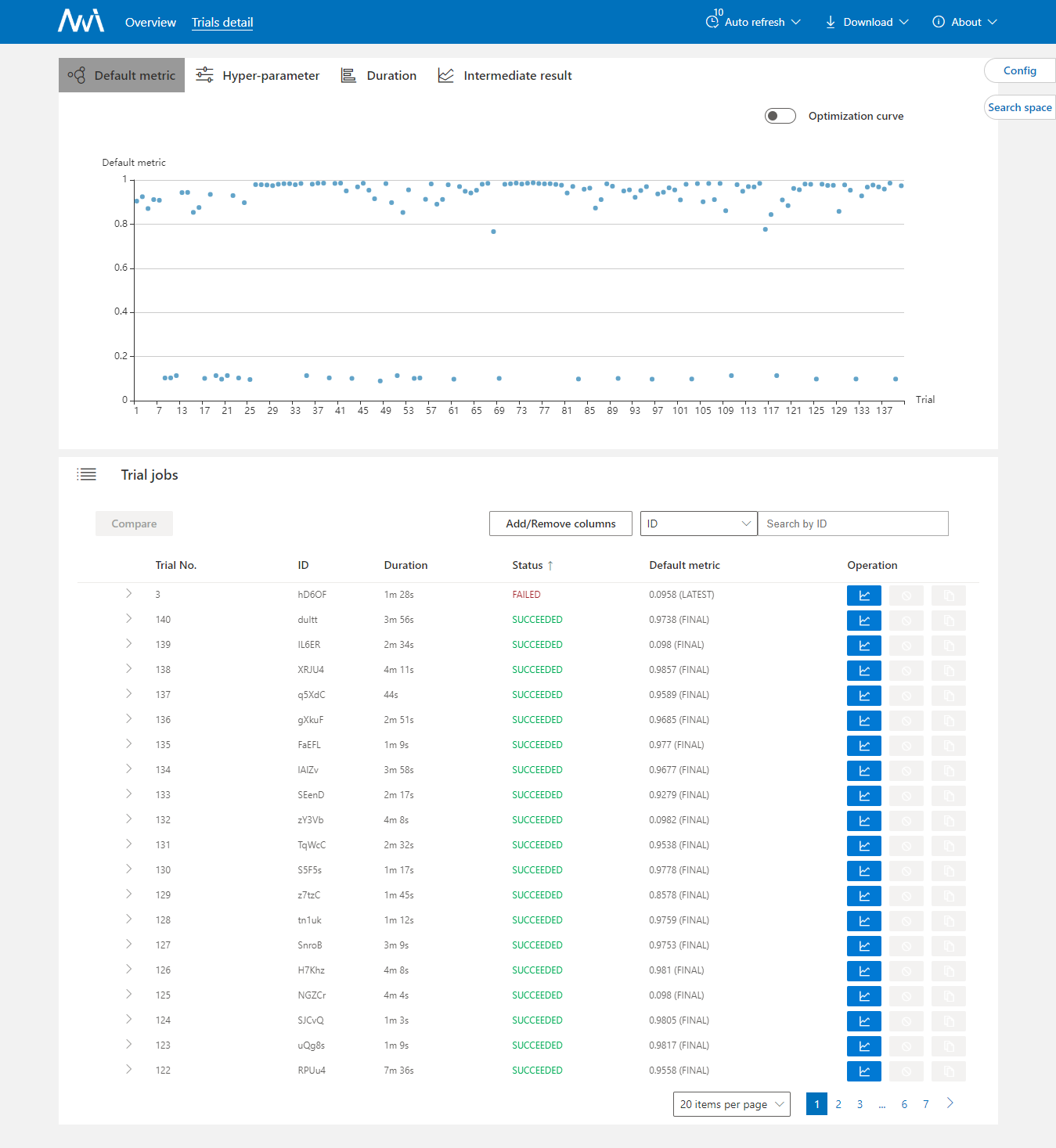Click the Add/Remove columns button
1056x1148 pixels.
(x=560, y=523)
